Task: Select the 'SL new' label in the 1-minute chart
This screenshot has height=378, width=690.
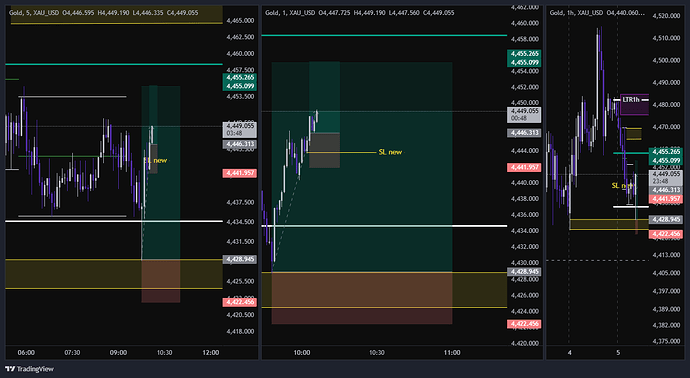Action: [x=390, y=152]
